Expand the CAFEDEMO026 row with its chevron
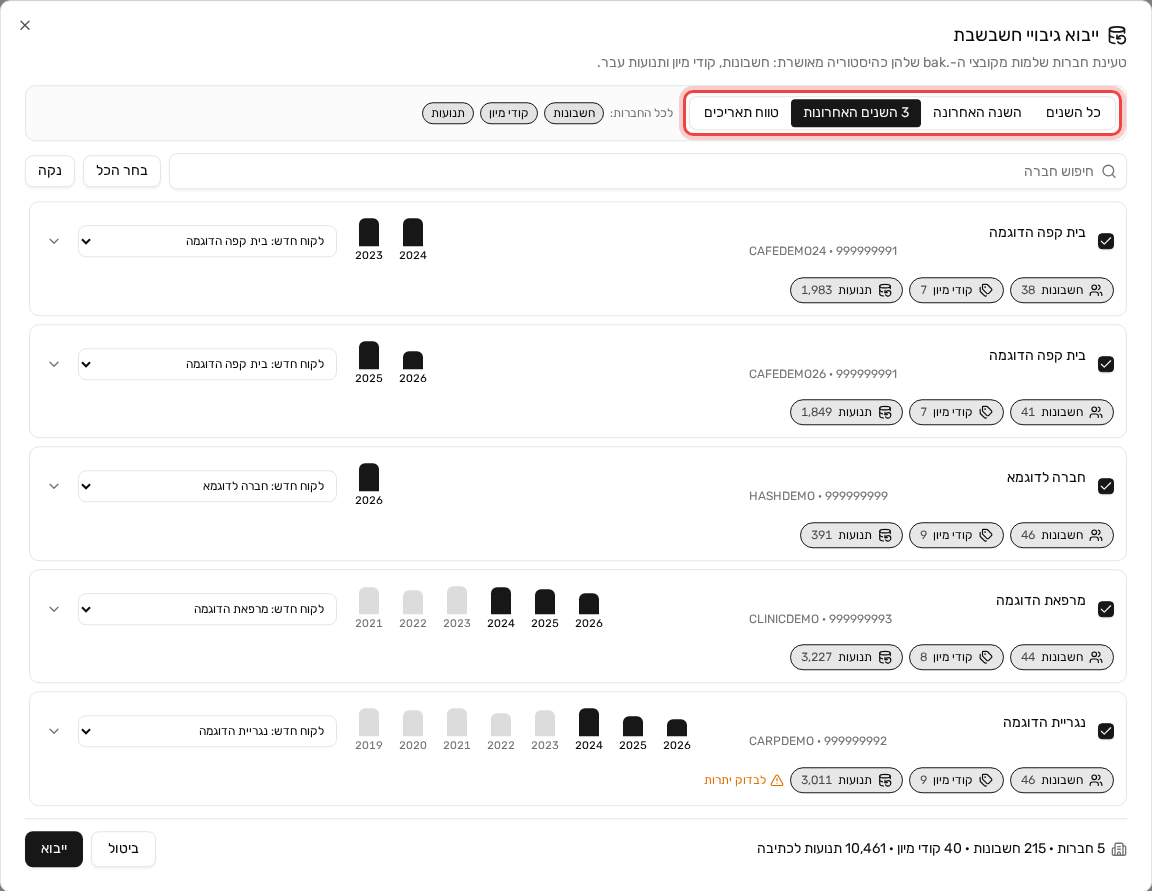The height and width of the screenshot is (891, 1152). pos(54,364)
